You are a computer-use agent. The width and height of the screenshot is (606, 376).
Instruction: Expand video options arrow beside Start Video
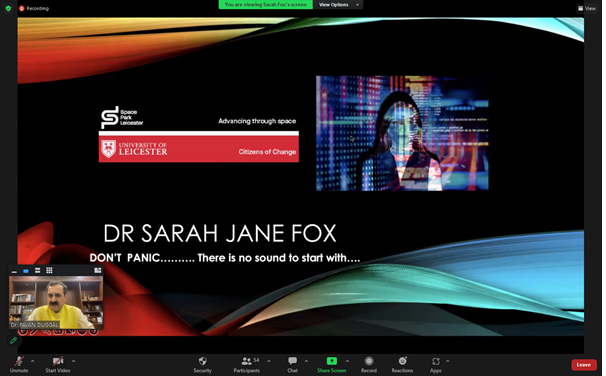pos(73,361)
